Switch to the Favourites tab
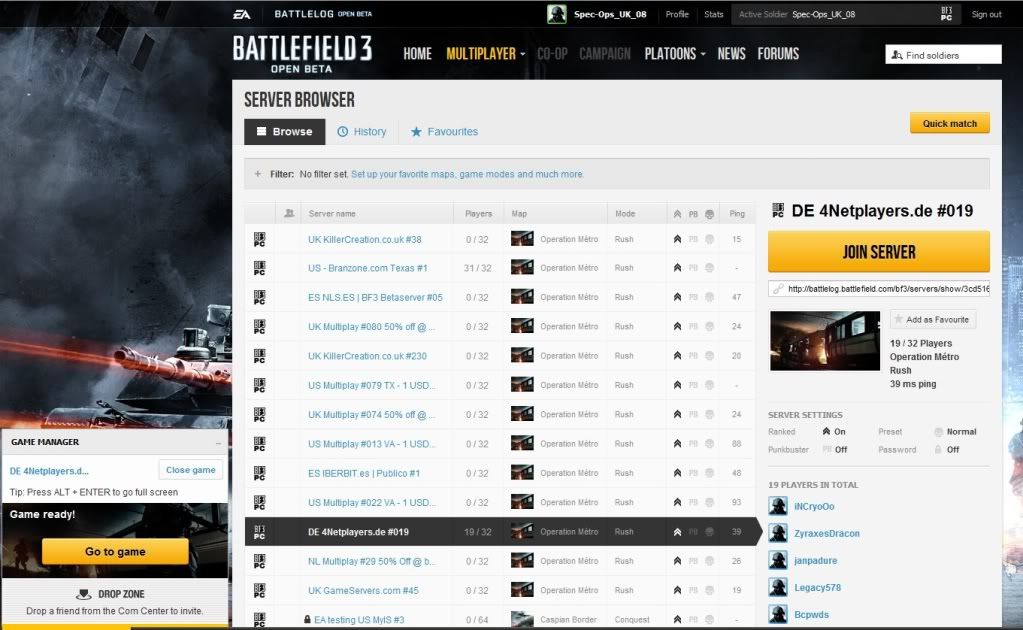 [444, 132]
